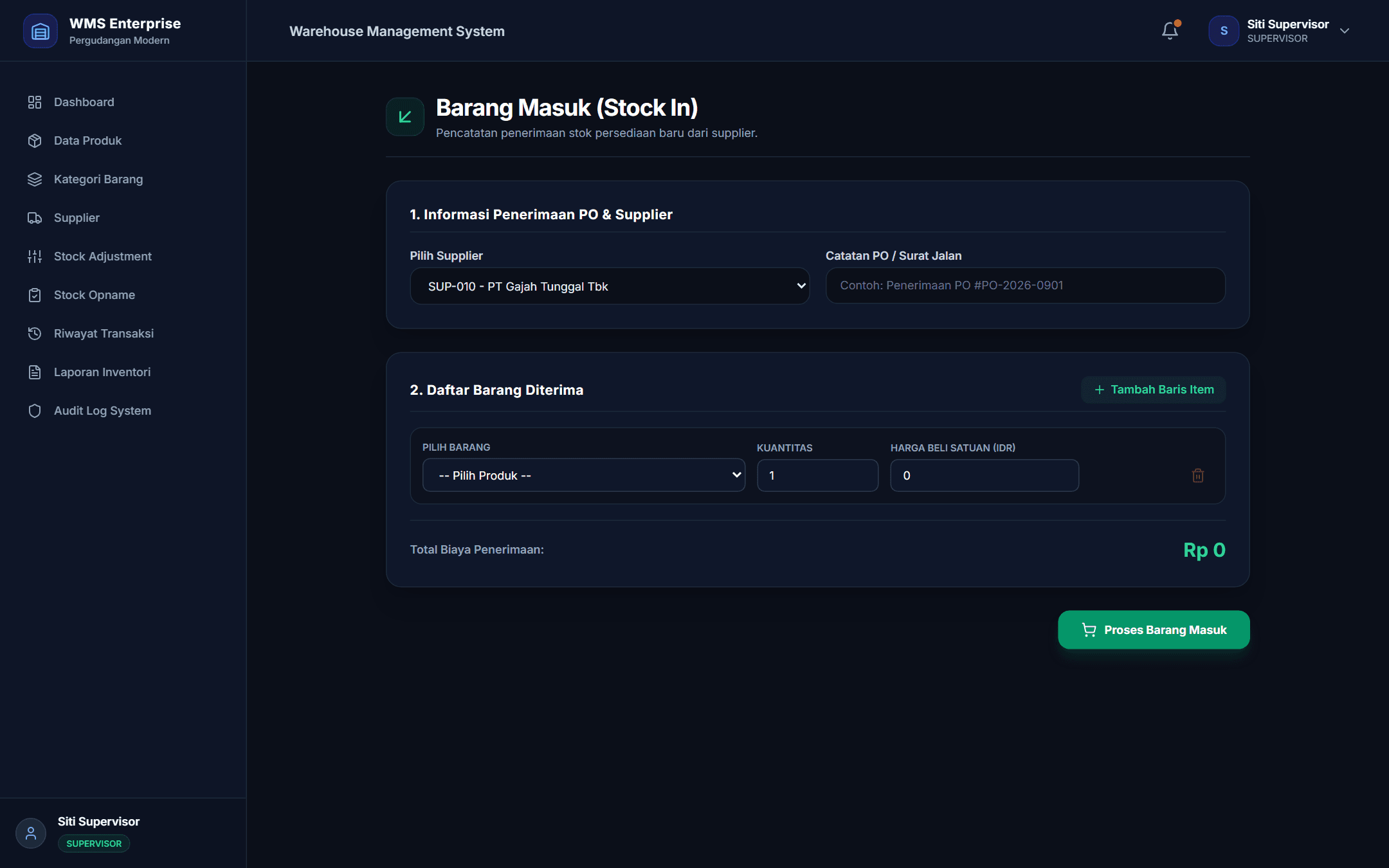Open the Pilih Supplier dropdown
The image size is (1389, 868).
[610, 286]
